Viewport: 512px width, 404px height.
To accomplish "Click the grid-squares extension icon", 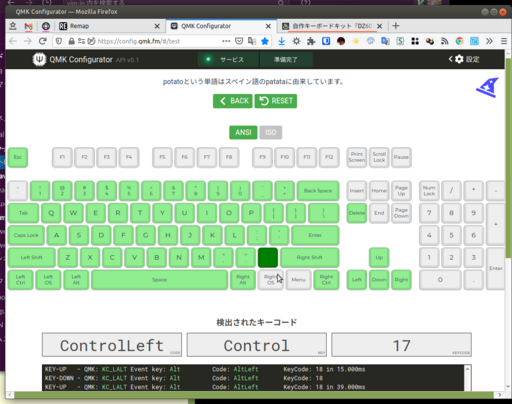I will coord(415,41).
